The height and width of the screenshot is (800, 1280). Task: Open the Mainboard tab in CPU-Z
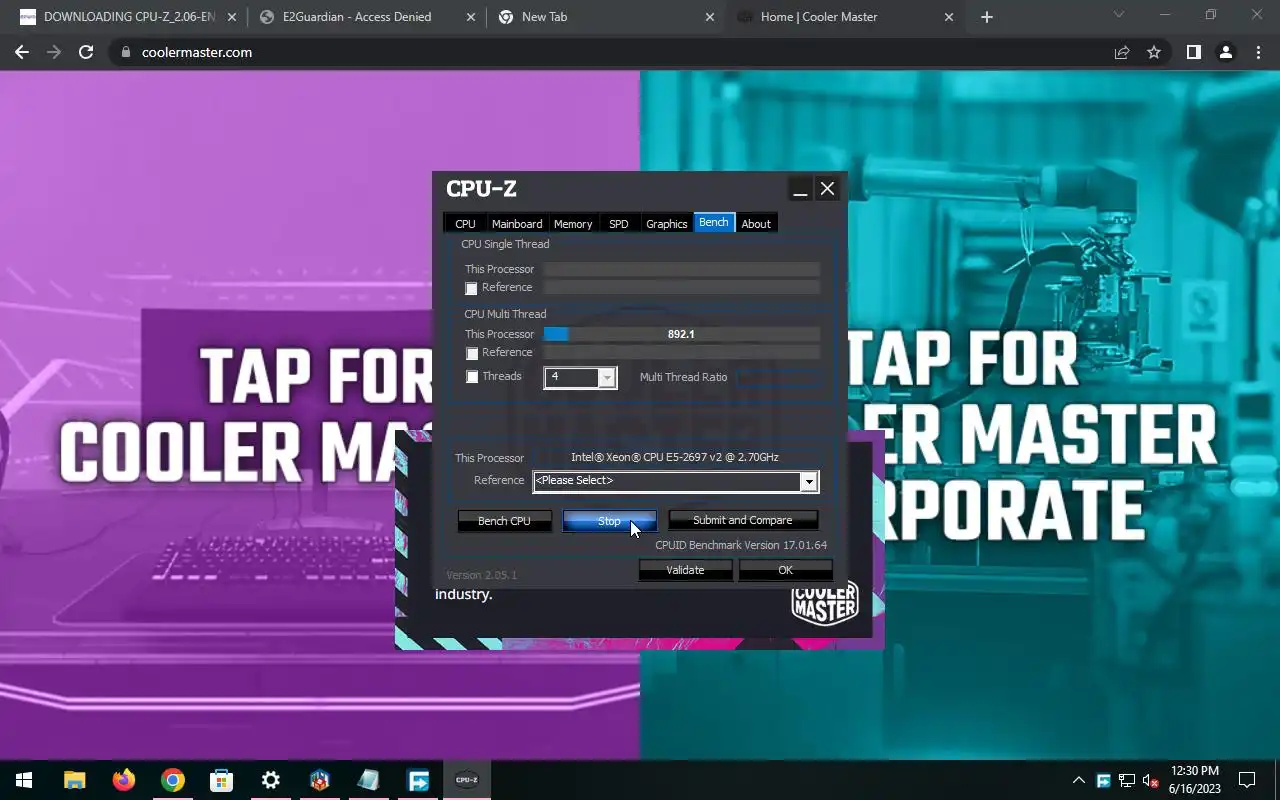click(x=517, y=224)
